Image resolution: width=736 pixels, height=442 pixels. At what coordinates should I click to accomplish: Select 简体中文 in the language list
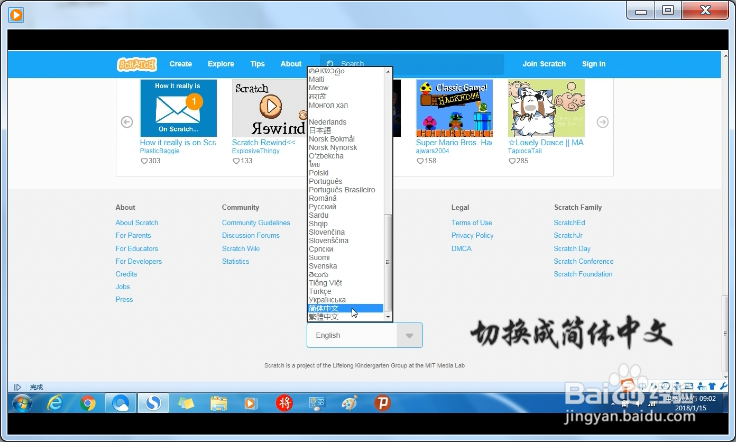(x=345, y=308)
